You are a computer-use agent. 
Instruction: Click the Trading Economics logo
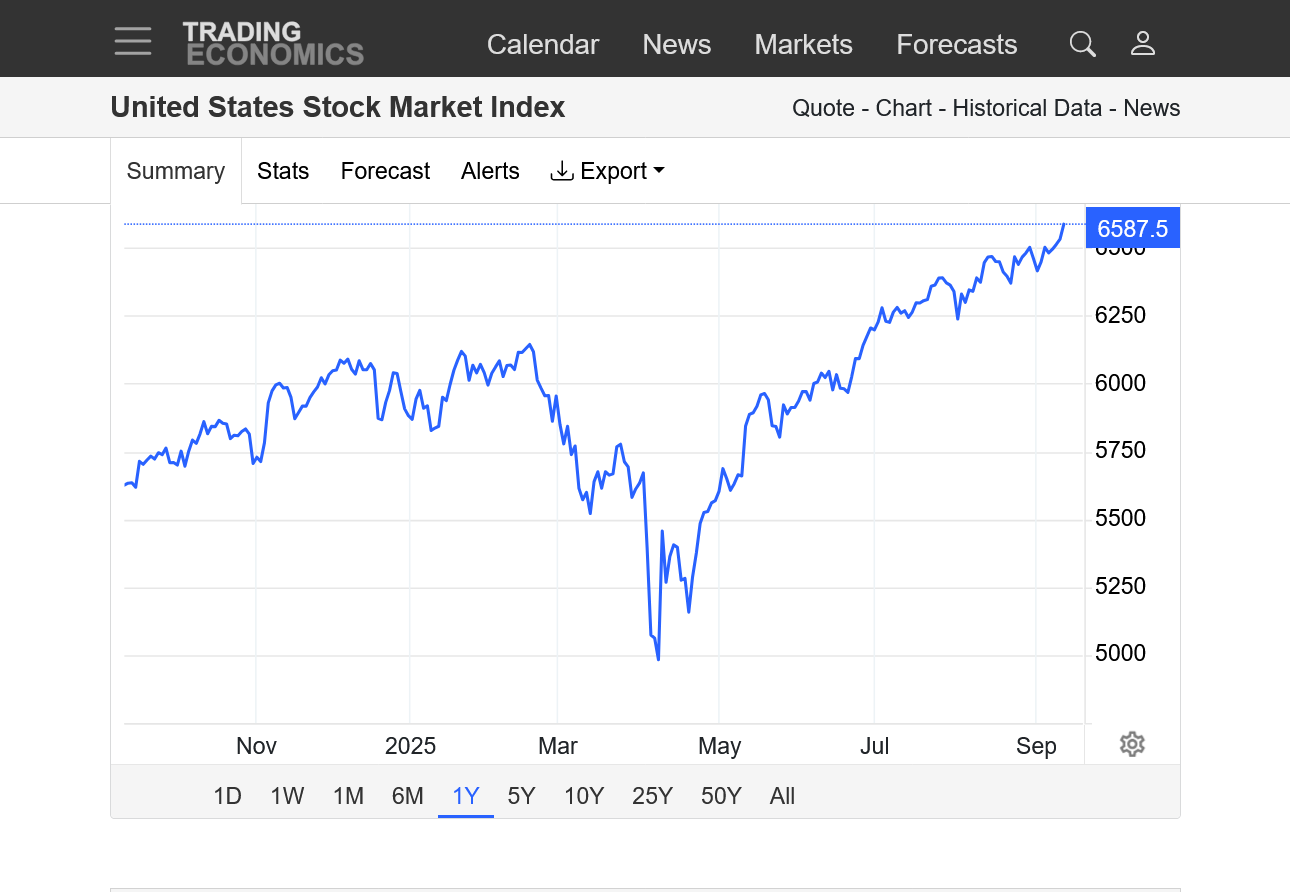[273, 44]
